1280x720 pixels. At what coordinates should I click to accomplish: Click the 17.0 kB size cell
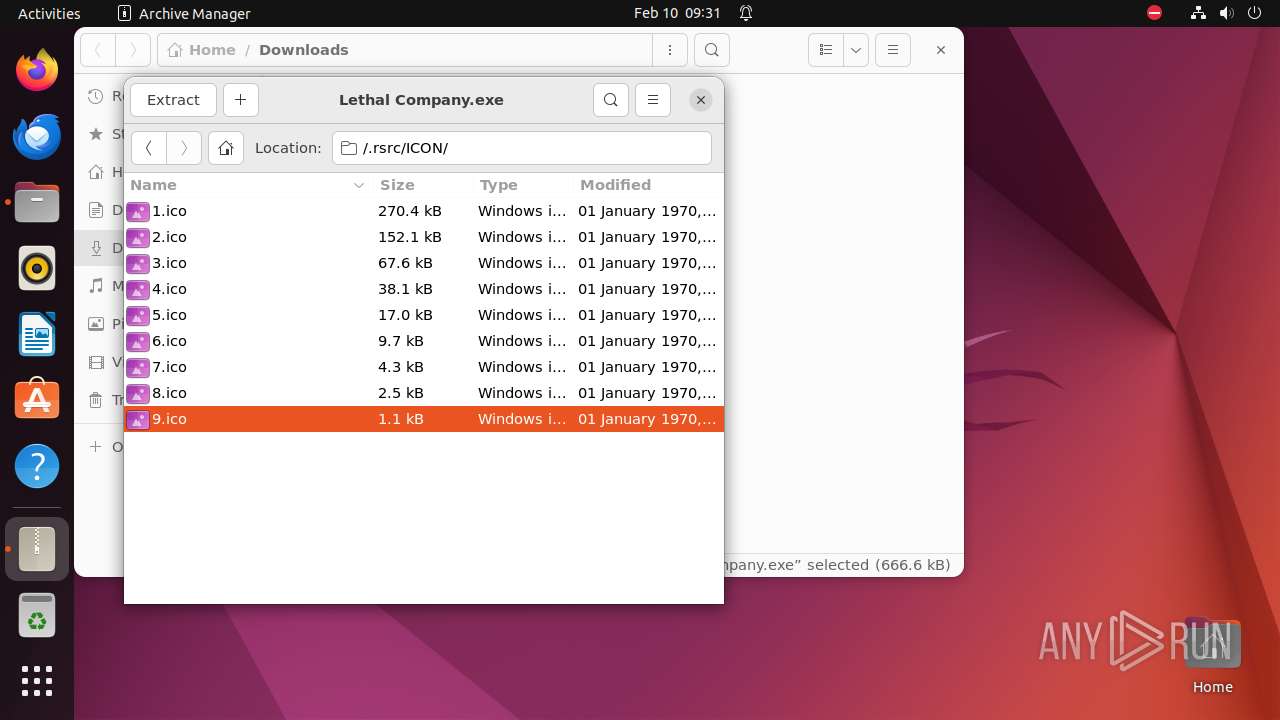(405, 315)
